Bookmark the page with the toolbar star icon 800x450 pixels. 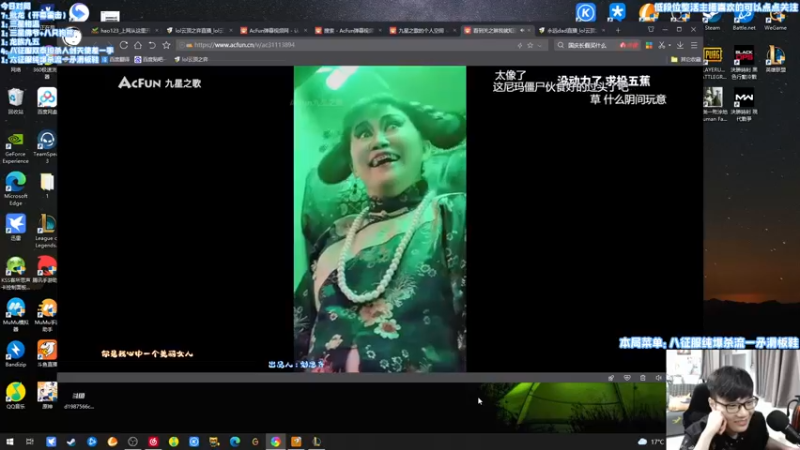click(x=166, y=45)
